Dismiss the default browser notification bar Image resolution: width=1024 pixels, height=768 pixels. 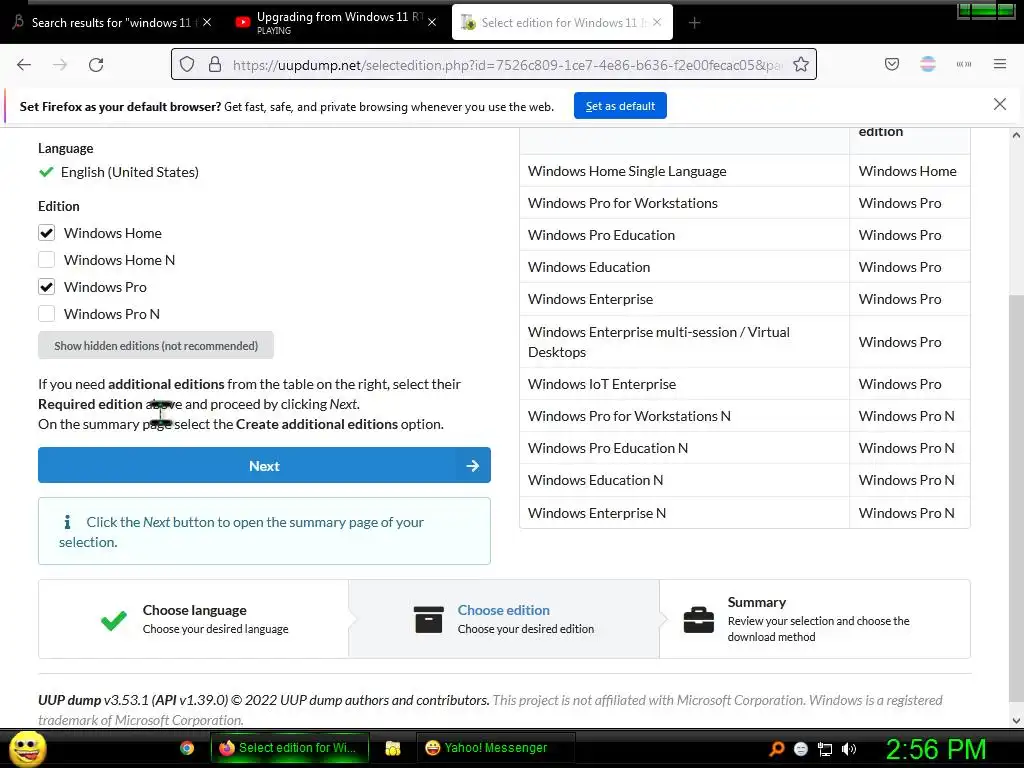1000,104
